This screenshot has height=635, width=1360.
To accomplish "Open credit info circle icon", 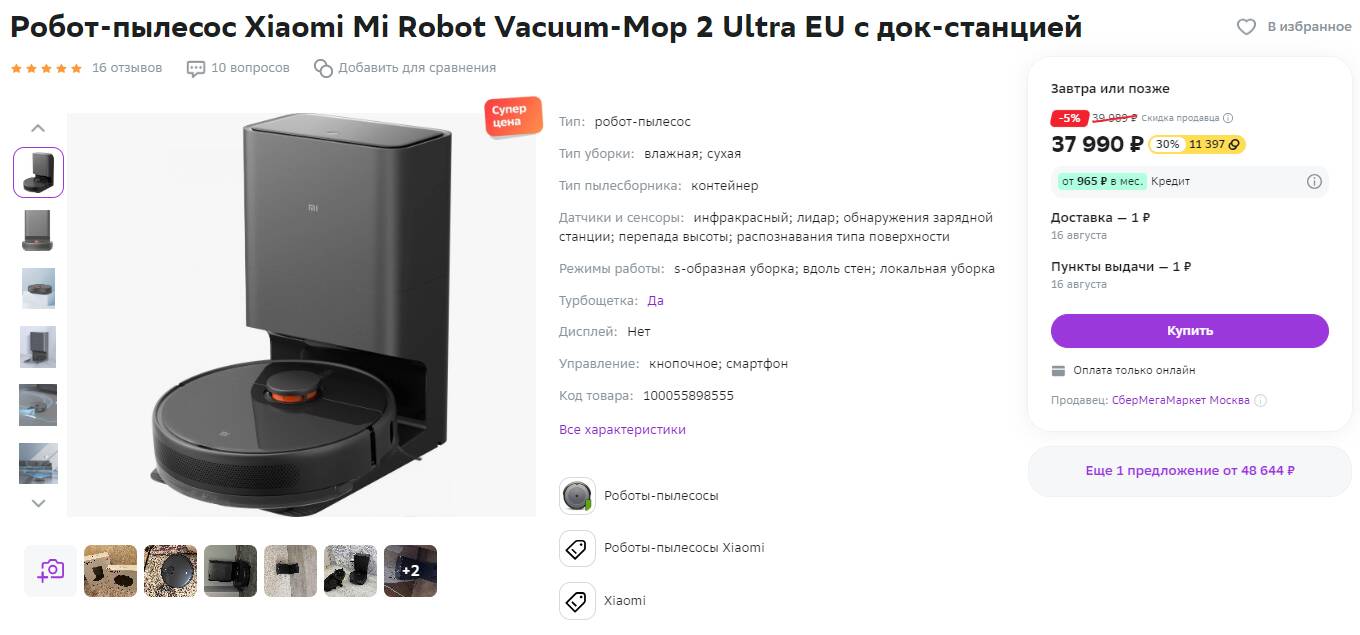I will click(1314, 182).
